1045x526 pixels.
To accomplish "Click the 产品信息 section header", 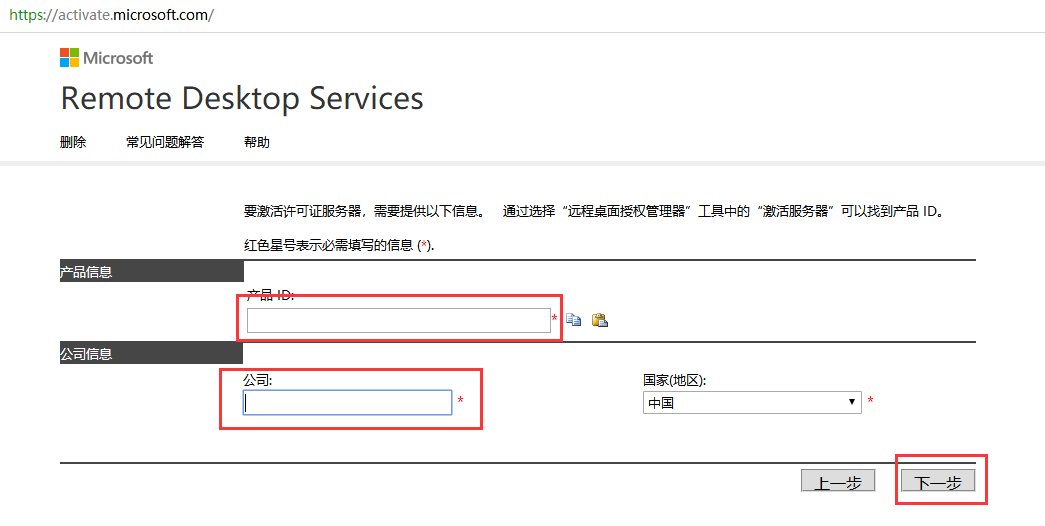I will point(152,272).
